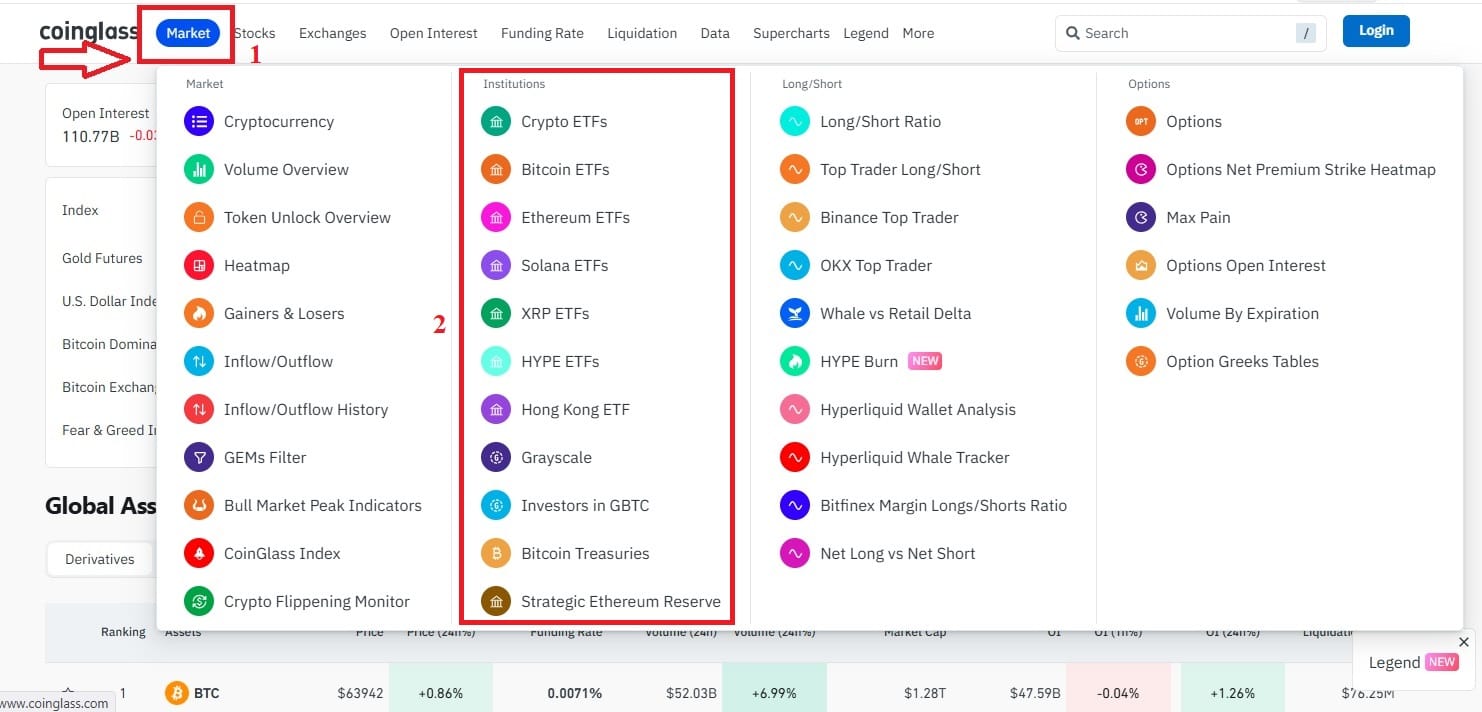Click the Crypto Flippening Monitor icon
The height and width of the screenshot is (712, 1482).
point(199,602)
